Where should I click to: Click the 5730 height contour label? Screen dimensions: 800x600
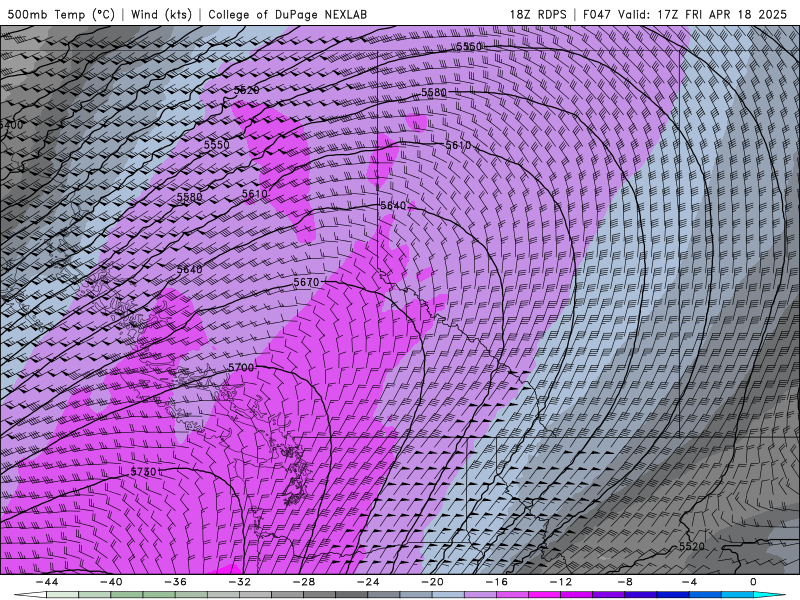click(x=143, y=472)
